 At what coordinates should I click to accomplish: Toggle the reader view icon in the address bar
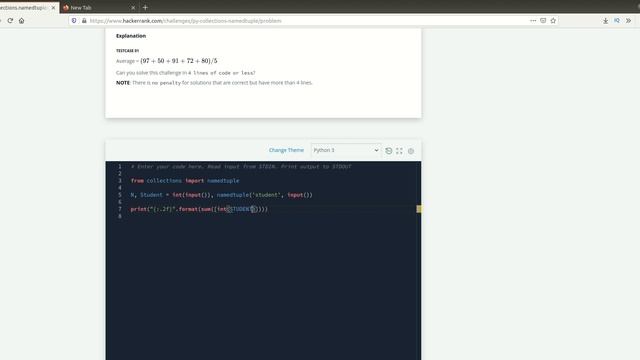pyautogui.click(x=543, y=20)
